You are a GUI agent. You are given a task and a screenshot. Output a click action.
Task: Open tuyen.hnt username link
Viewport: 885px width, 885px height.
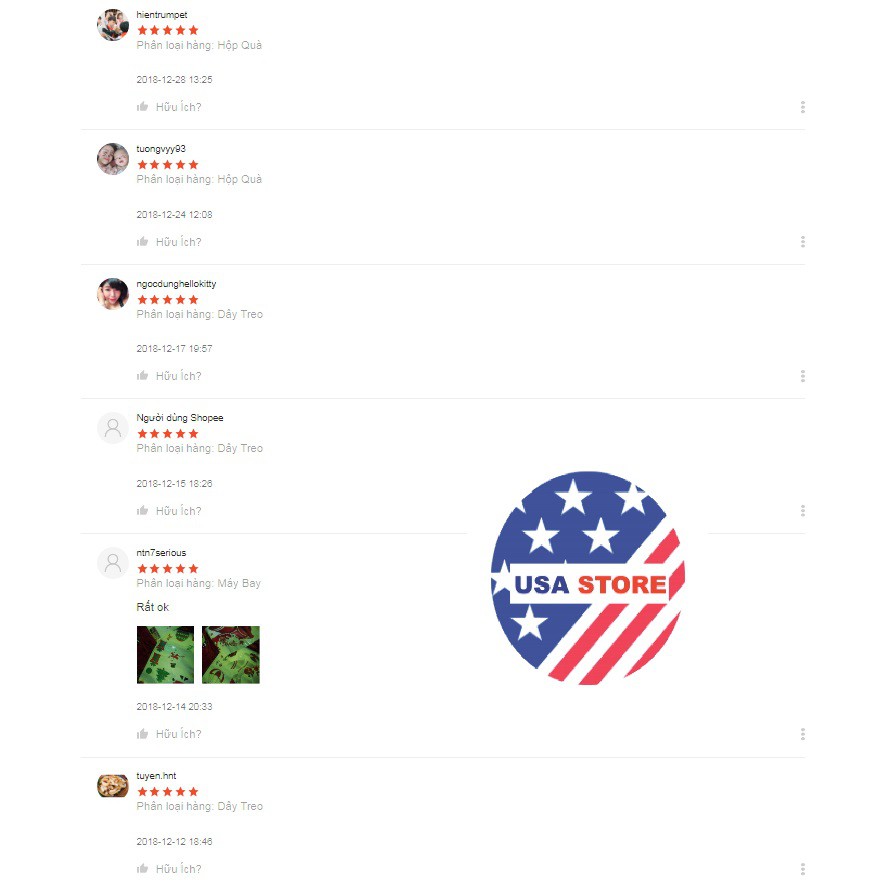(156, 776)
